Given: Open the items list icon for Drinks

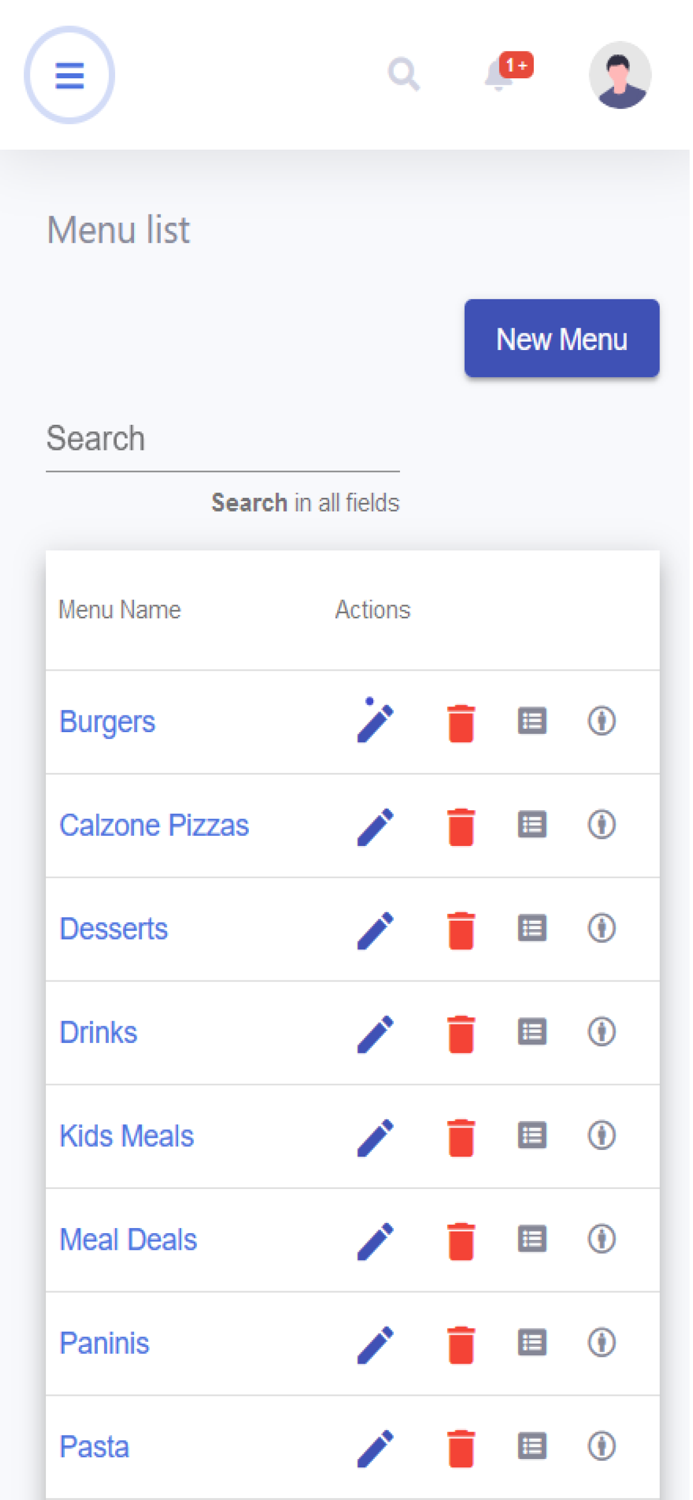Looking at the screenshot, I should click(532, 1032).
